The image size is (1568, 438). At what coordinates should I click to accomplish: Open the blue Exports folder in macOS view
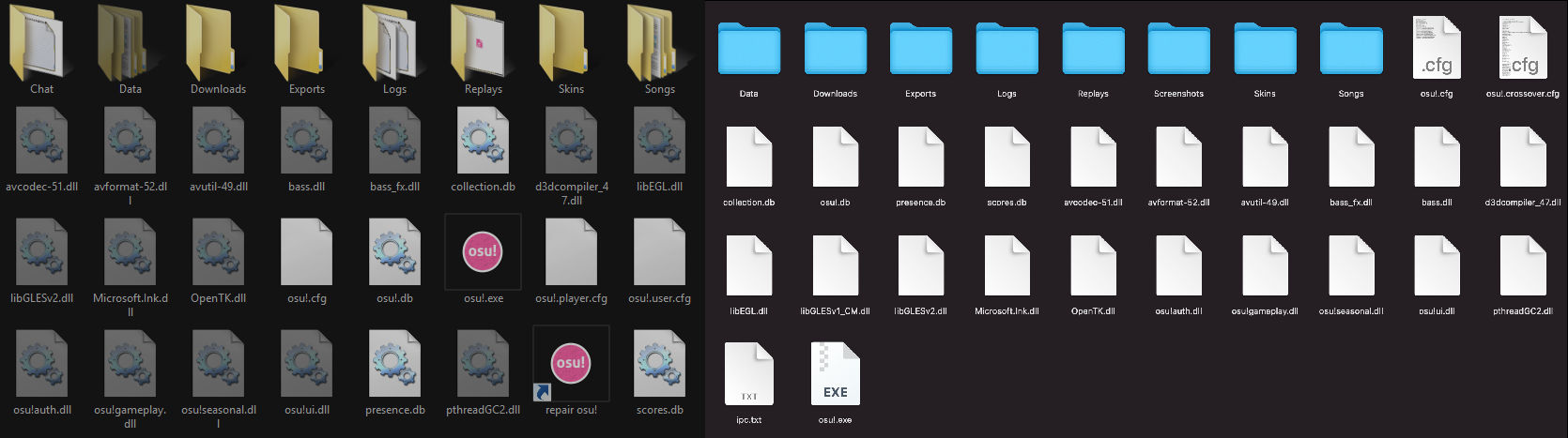(921, 48)
